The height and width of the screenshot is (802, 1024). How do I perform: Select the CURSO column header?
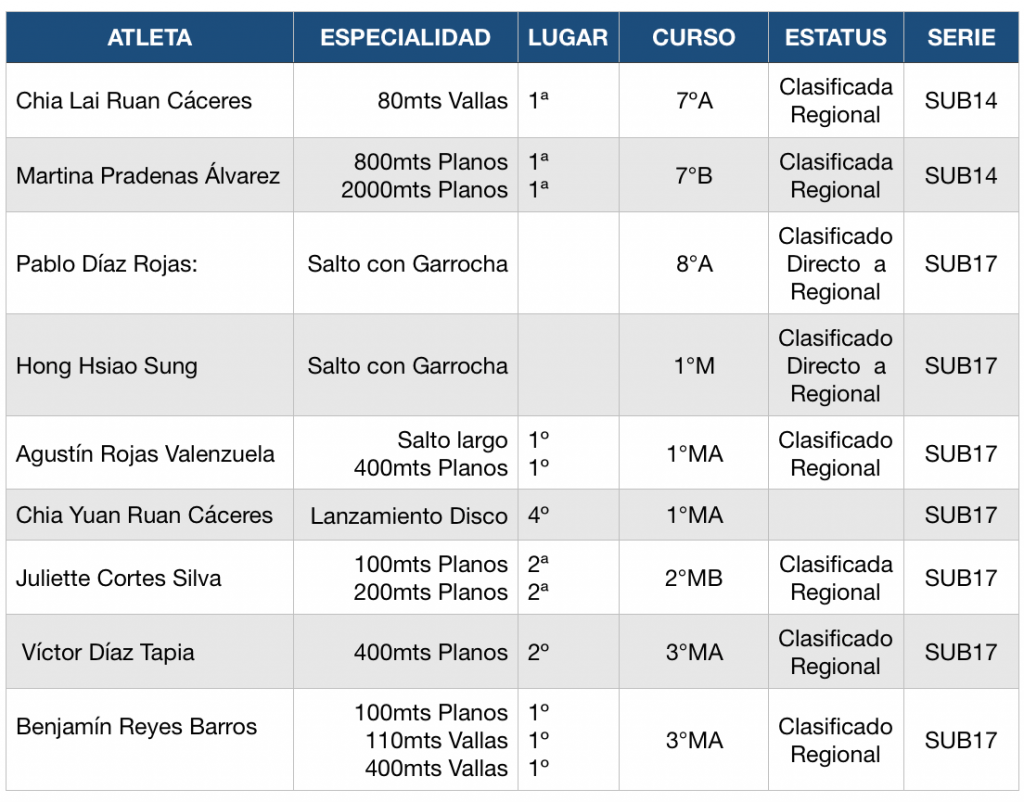694,37
